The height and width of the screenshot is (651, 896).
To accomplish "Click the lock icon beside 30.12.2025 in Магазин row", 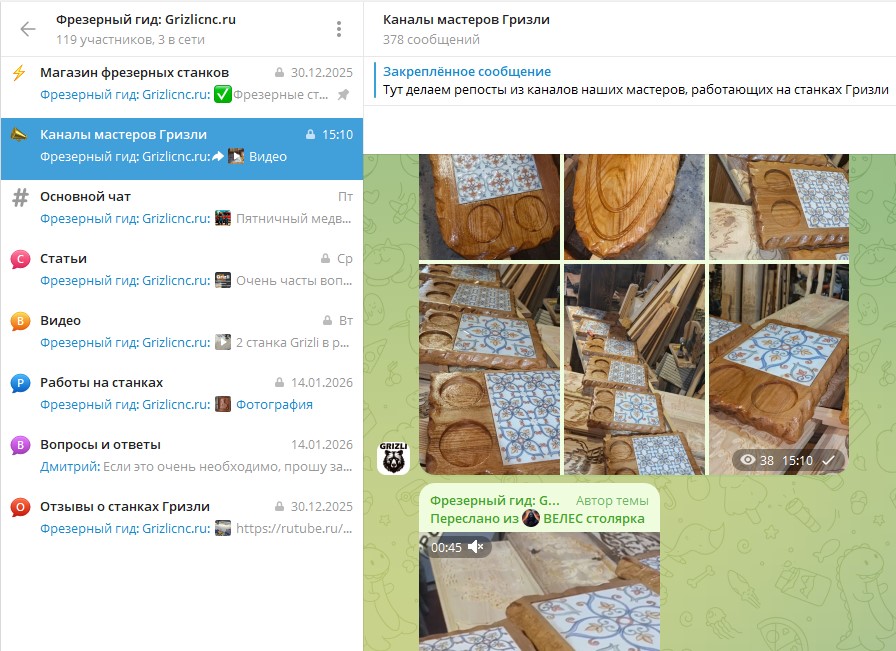I will [279, 73].
